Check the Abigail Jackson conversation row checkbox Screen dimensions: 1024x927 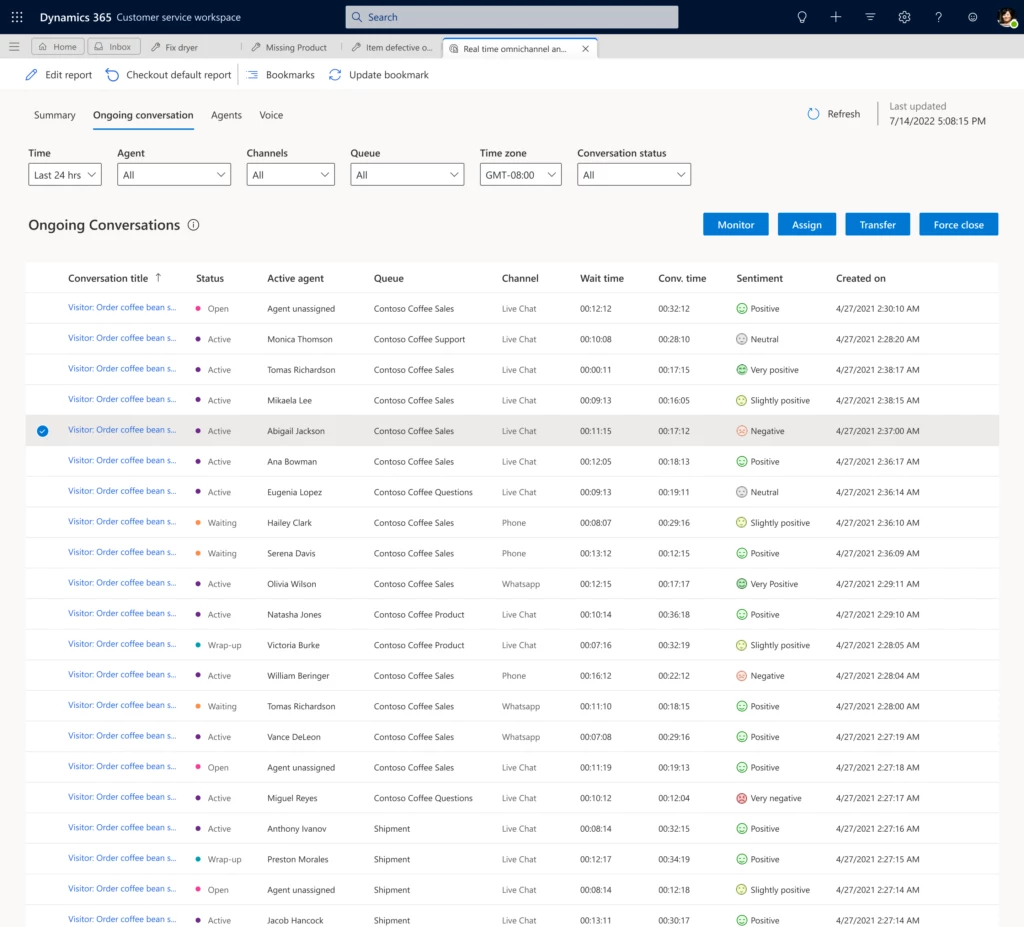(x=42, y=431)
